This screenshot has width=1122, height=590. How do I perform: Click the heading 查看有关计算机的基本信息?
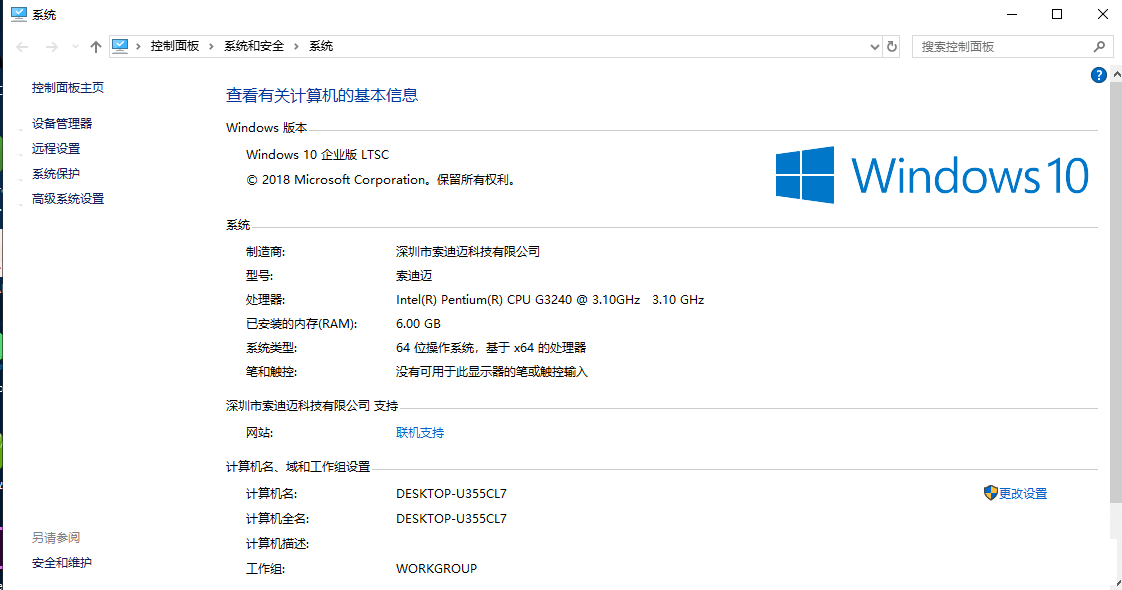pos(322,95)
